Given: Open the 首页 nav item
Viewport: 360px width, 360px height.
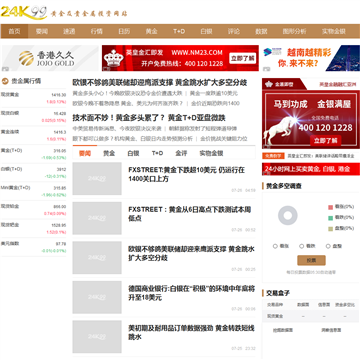Looking at the screenshot, I should (x=14, y=31).
